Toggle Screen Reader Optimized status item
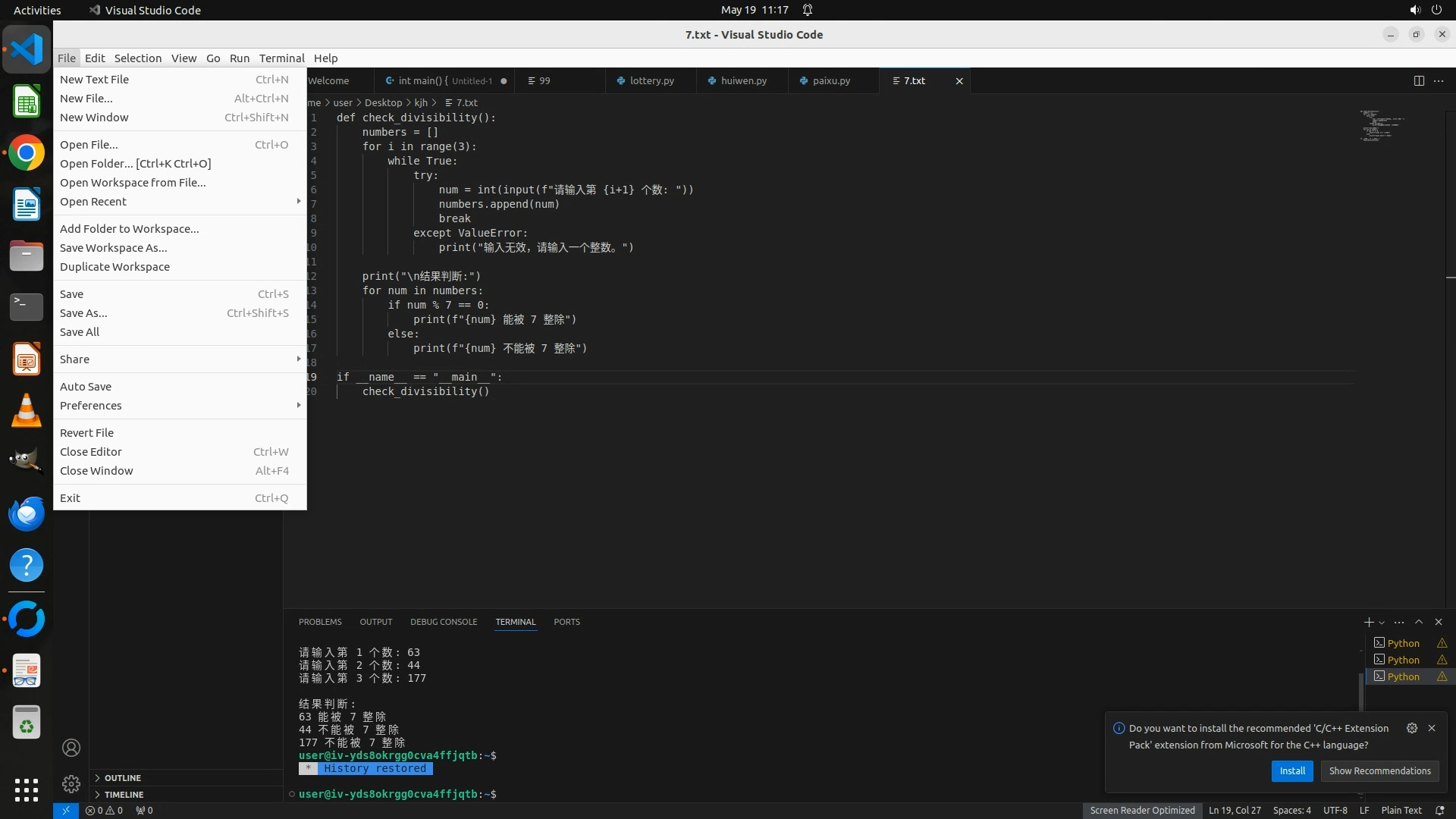 point(1142,810)
